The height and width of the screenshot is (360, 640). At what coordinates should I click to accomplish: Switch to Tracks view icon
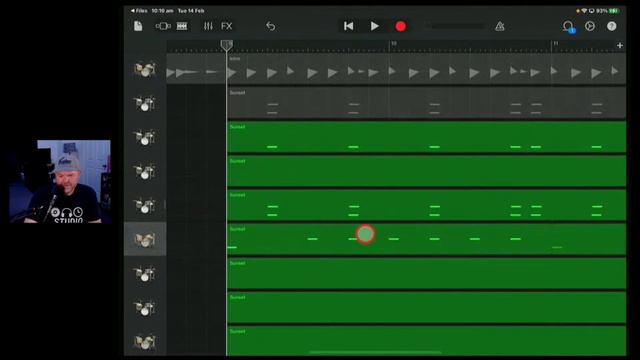tap(182, 26)
